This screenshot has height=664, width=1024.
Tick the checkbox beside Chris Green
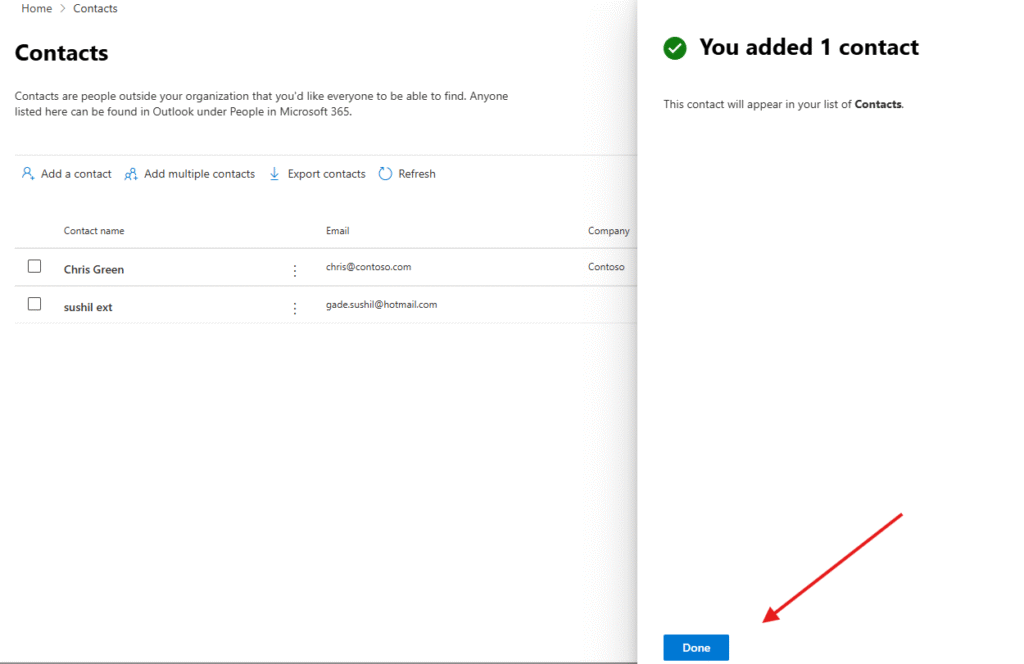(x=34, y=266)
